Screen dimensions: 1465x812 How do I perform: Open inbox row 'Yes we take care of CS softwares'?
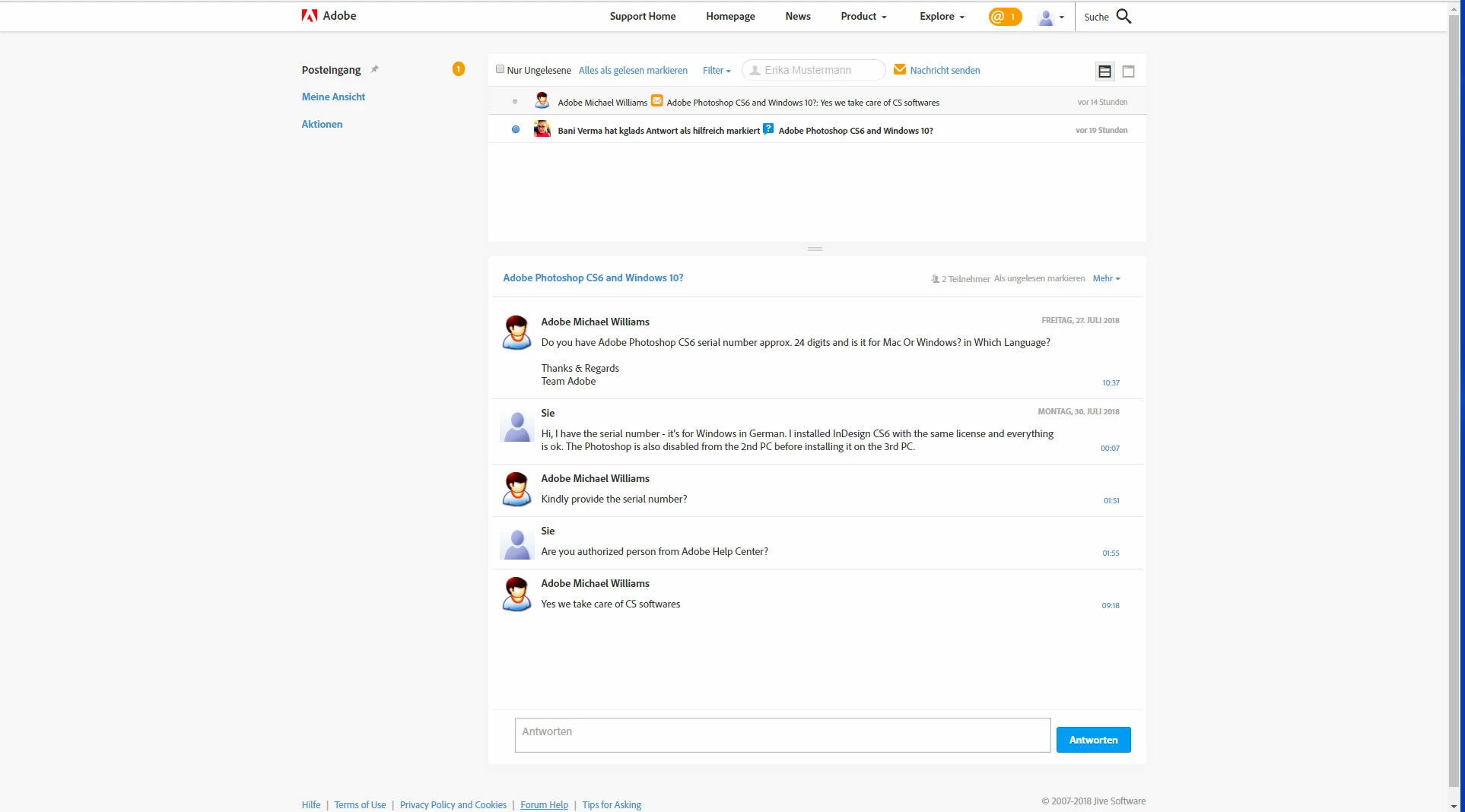tap(817, 101)
